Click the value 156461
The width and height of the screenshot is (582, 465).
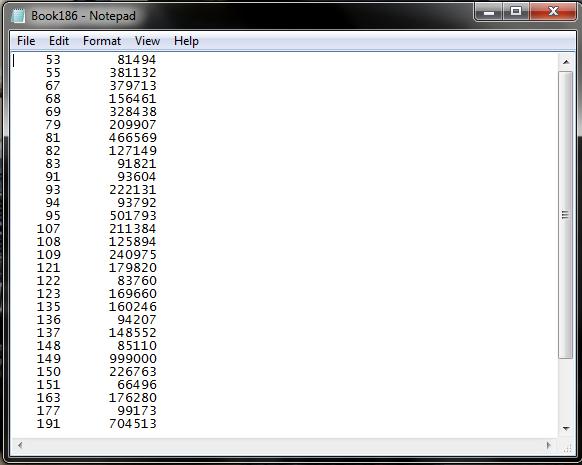click(x=133, y=98)
